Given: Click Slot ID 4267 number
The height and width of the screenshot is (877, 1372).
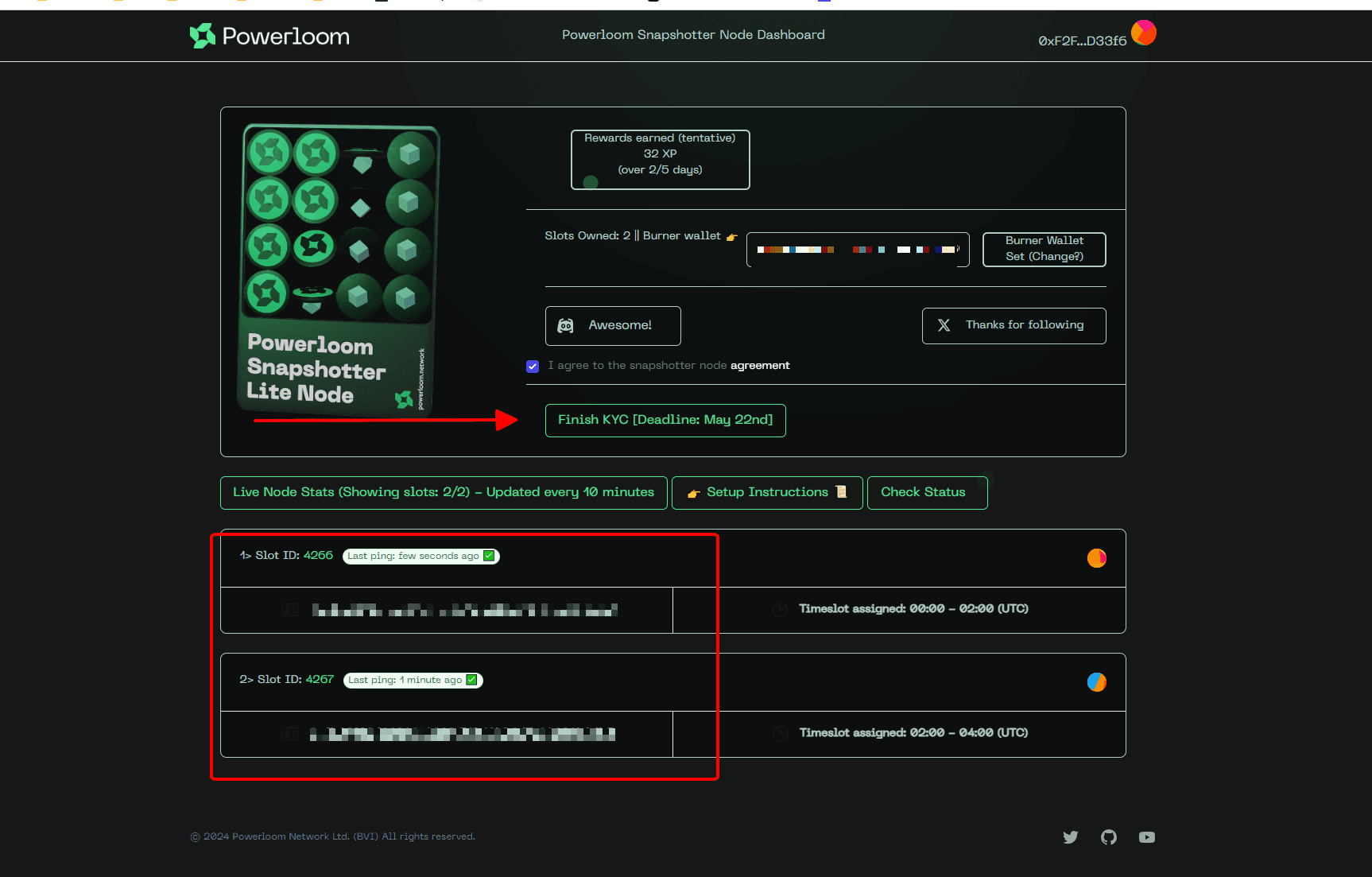Looking at the screenshot, I should pyautogui.click(x=320, y=679).
